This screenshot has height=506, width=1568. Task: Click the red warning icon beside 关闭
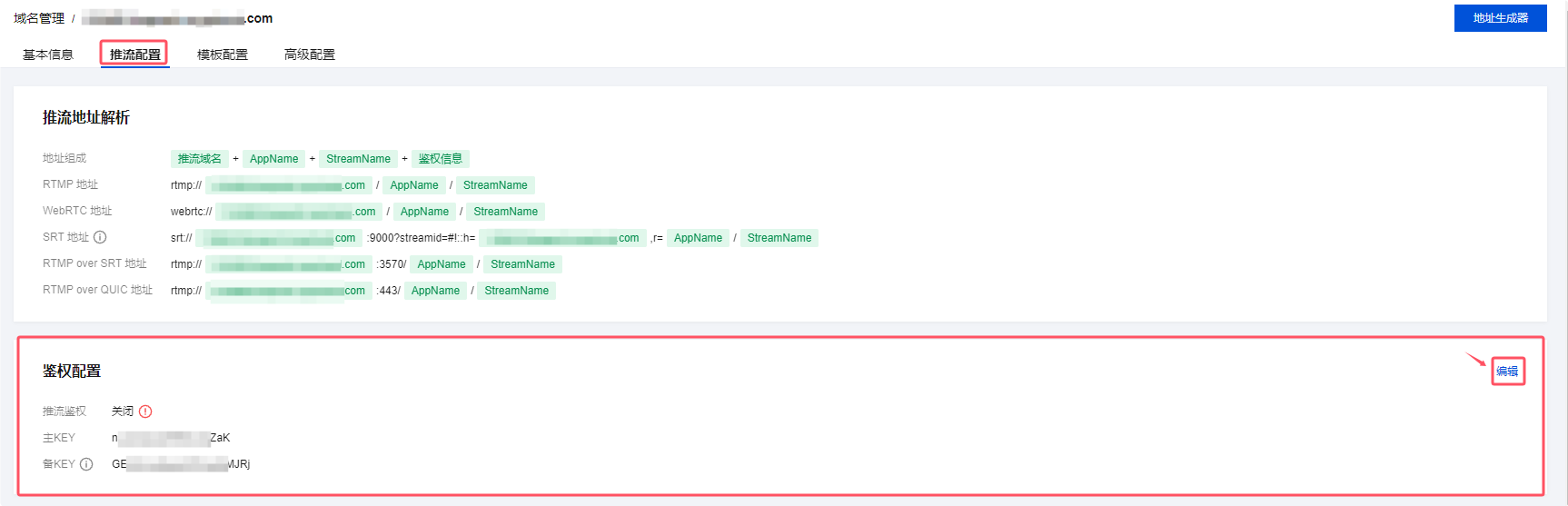point(145,412)
